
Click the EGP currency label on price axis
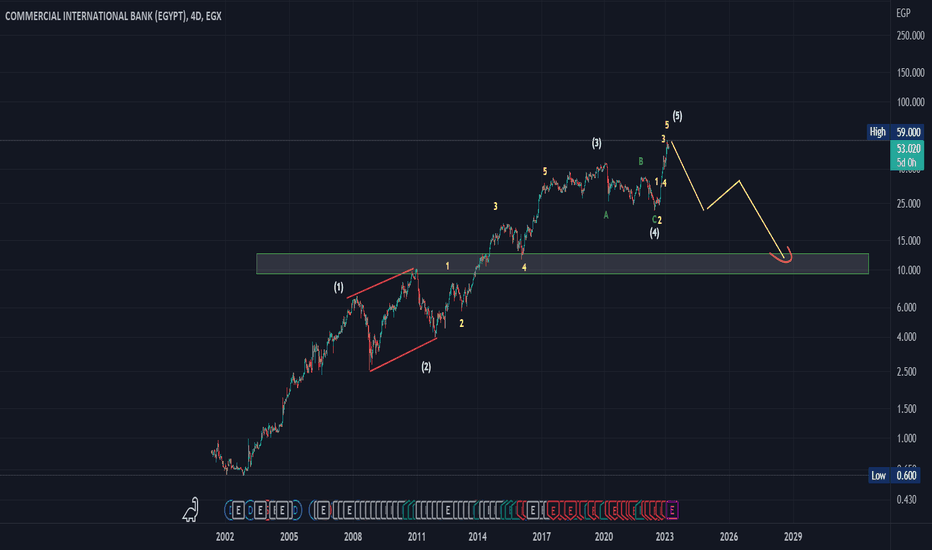coord(903,12)
